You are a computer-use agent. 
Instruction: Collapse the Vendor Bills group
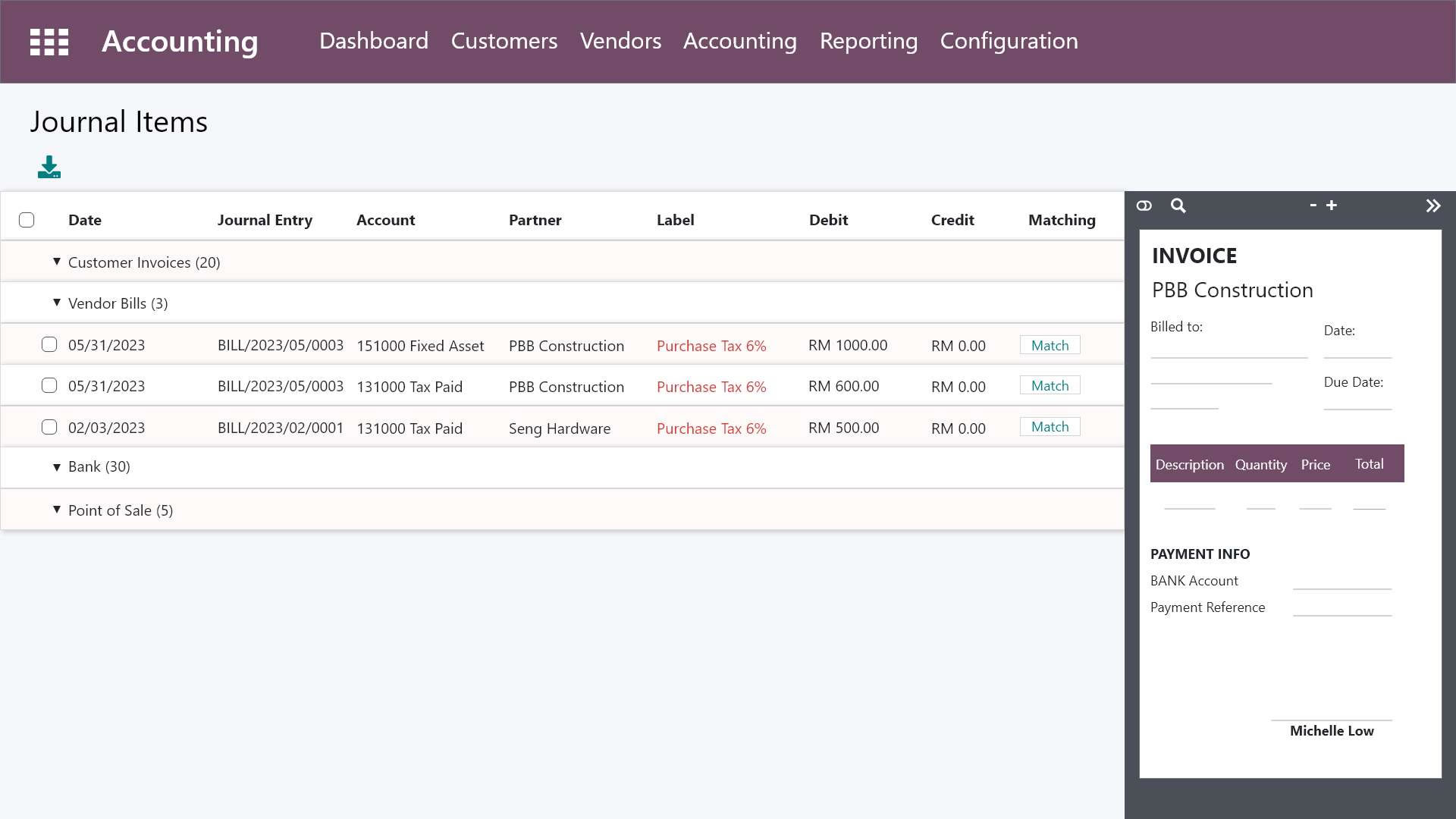(57, 303)
